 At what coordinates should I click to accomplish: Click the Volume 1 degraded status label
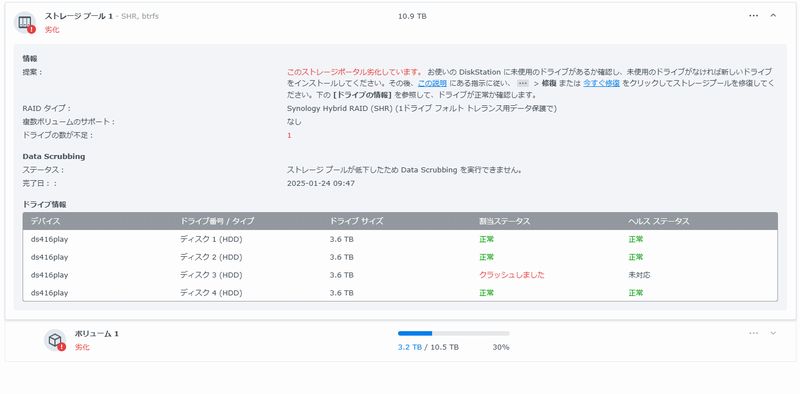(82, 347)
